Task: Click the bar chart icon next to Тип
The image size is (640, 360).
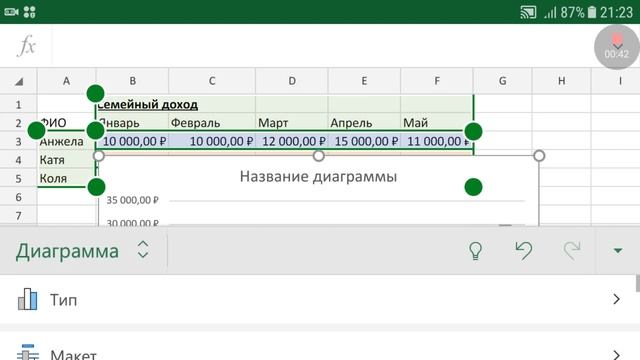Action: pos(28,299)
